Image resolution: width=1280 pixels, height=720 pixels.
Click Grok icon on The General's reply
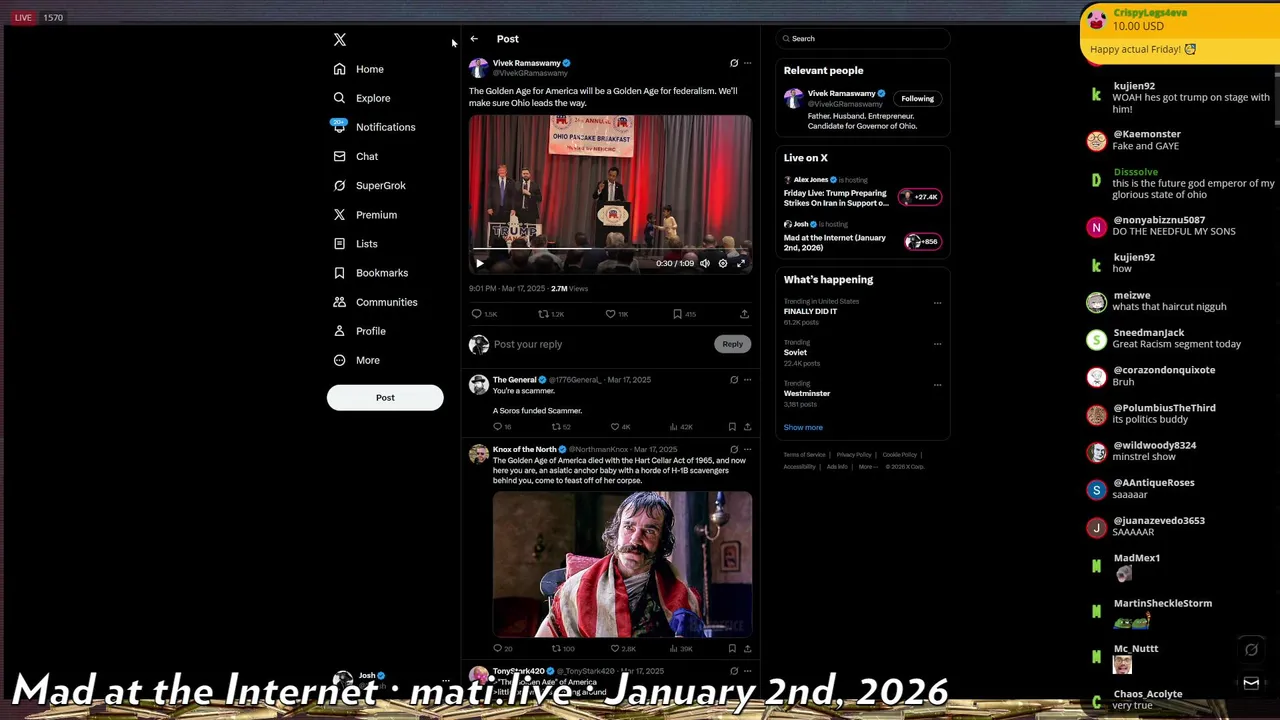point(734,380)
